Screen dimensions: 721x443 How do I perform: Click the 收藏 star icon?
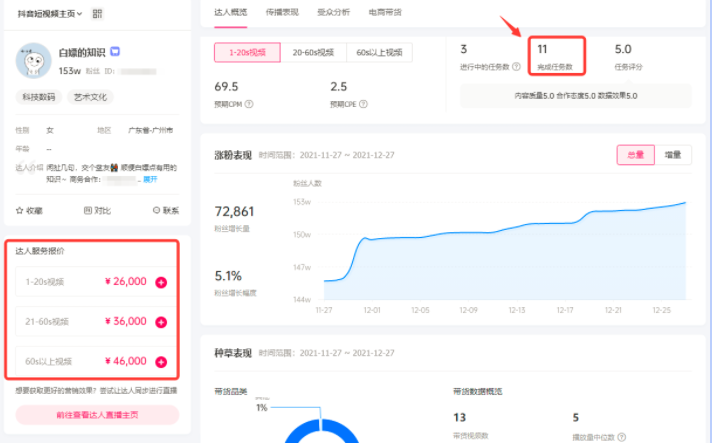pos(19,211)
